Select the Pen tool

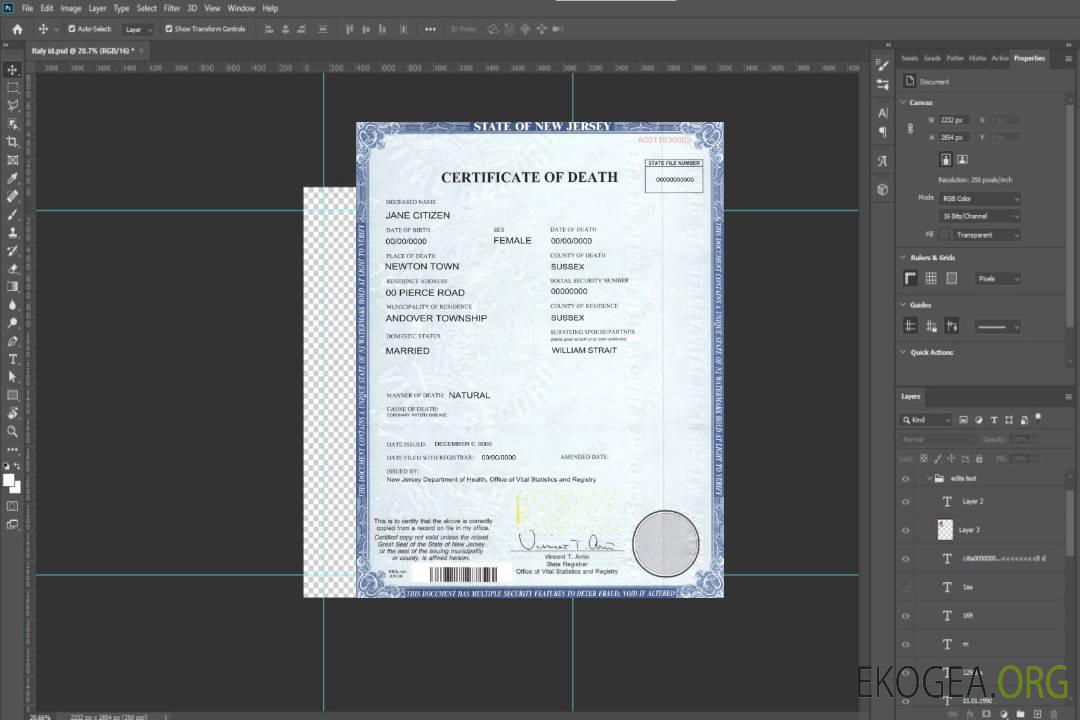tap(12, 341)
